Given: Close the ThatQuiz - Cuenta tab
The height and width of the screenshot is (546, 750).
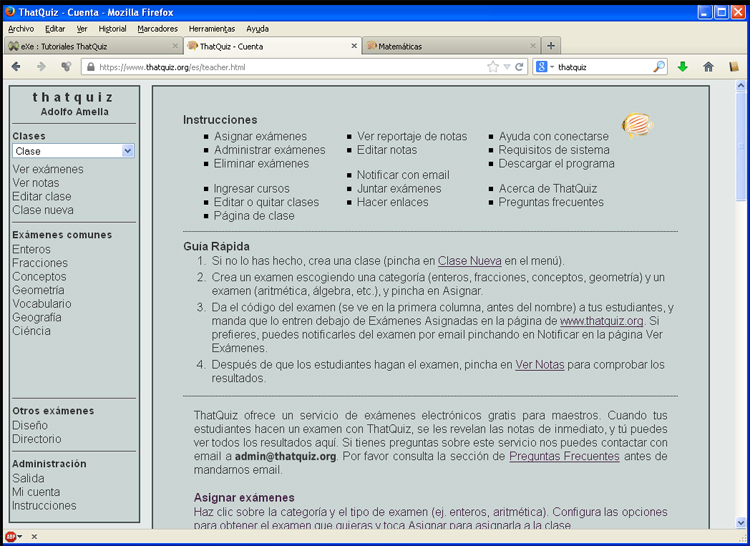Looking at the screenshot, I should (354, 46).
